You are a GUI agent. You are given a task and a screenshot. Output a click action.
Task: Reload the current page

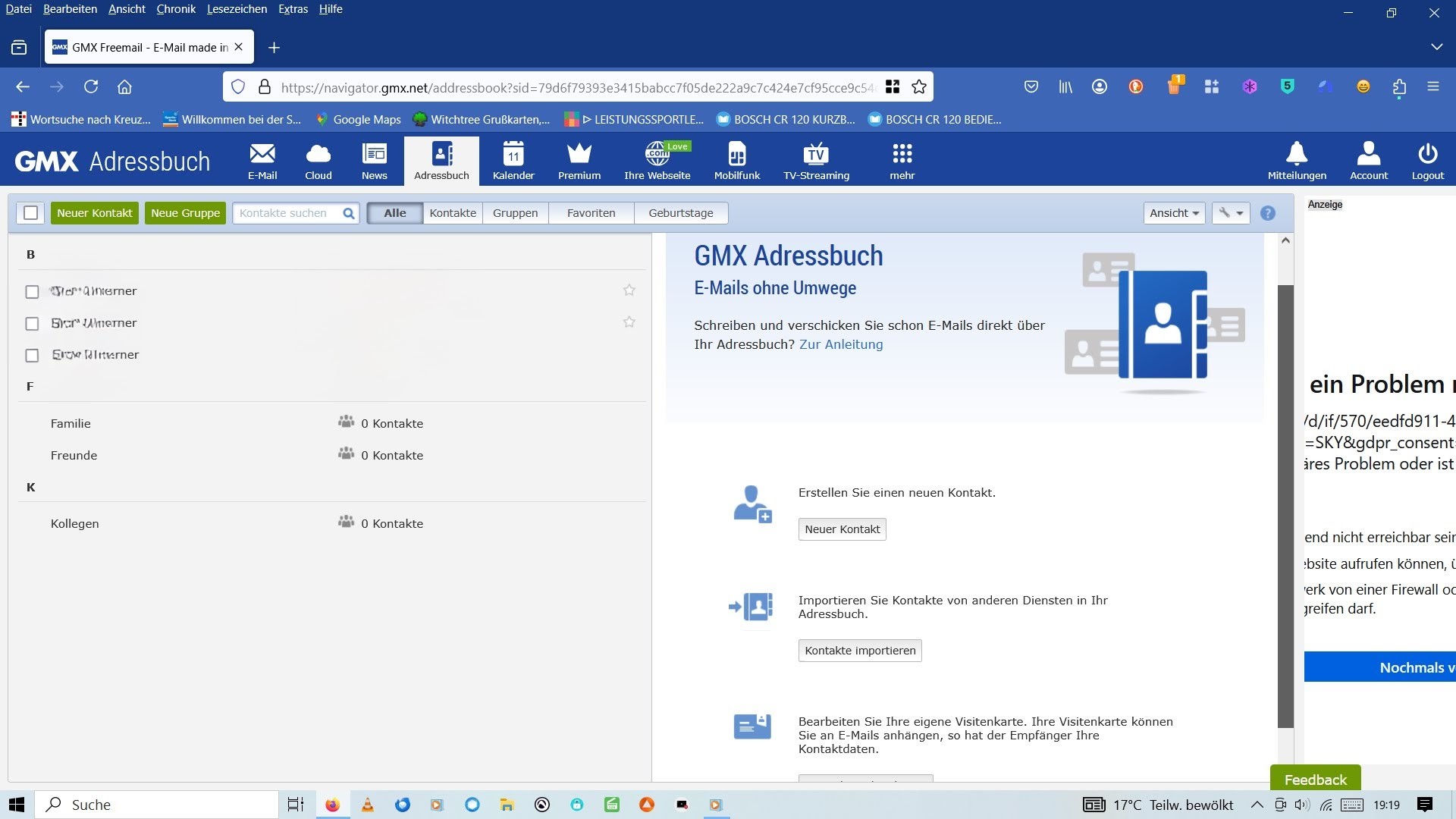pyautogui.click(x=91, y=87)
